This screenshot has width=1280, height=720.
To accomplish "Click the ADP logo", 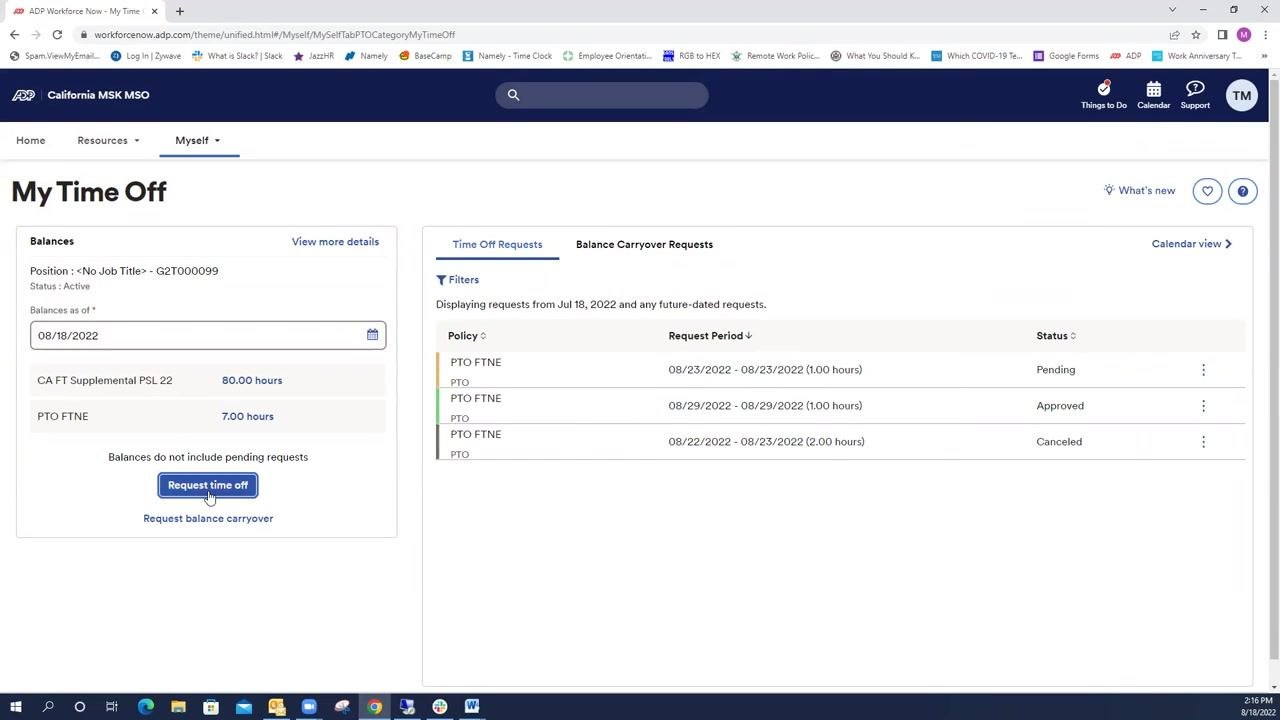I will (23, 95).
